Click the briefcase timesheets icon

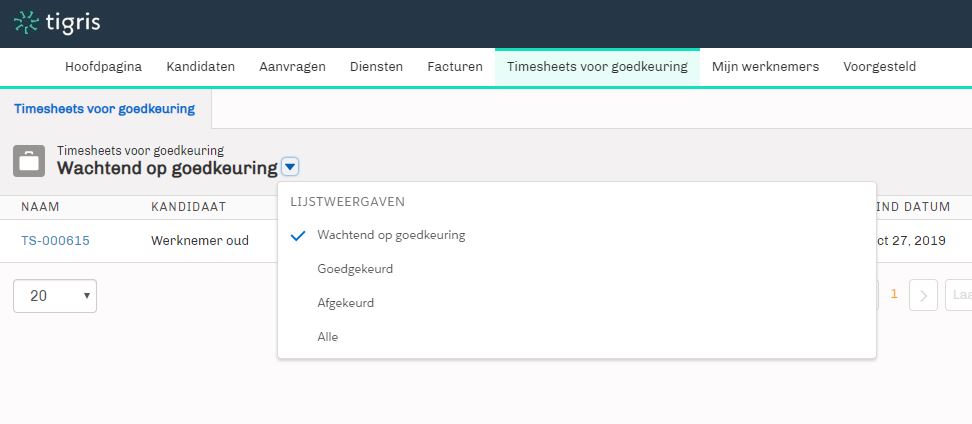point(29,161)
